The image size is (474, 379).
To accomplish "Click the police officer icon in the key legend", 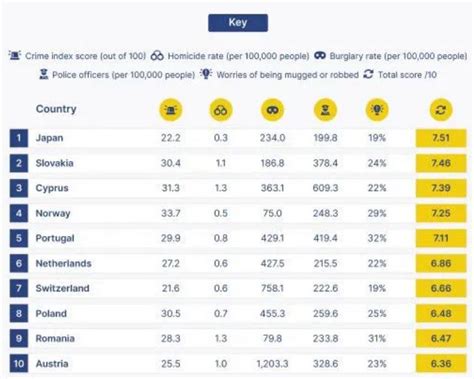I will (x=44, y=74).
